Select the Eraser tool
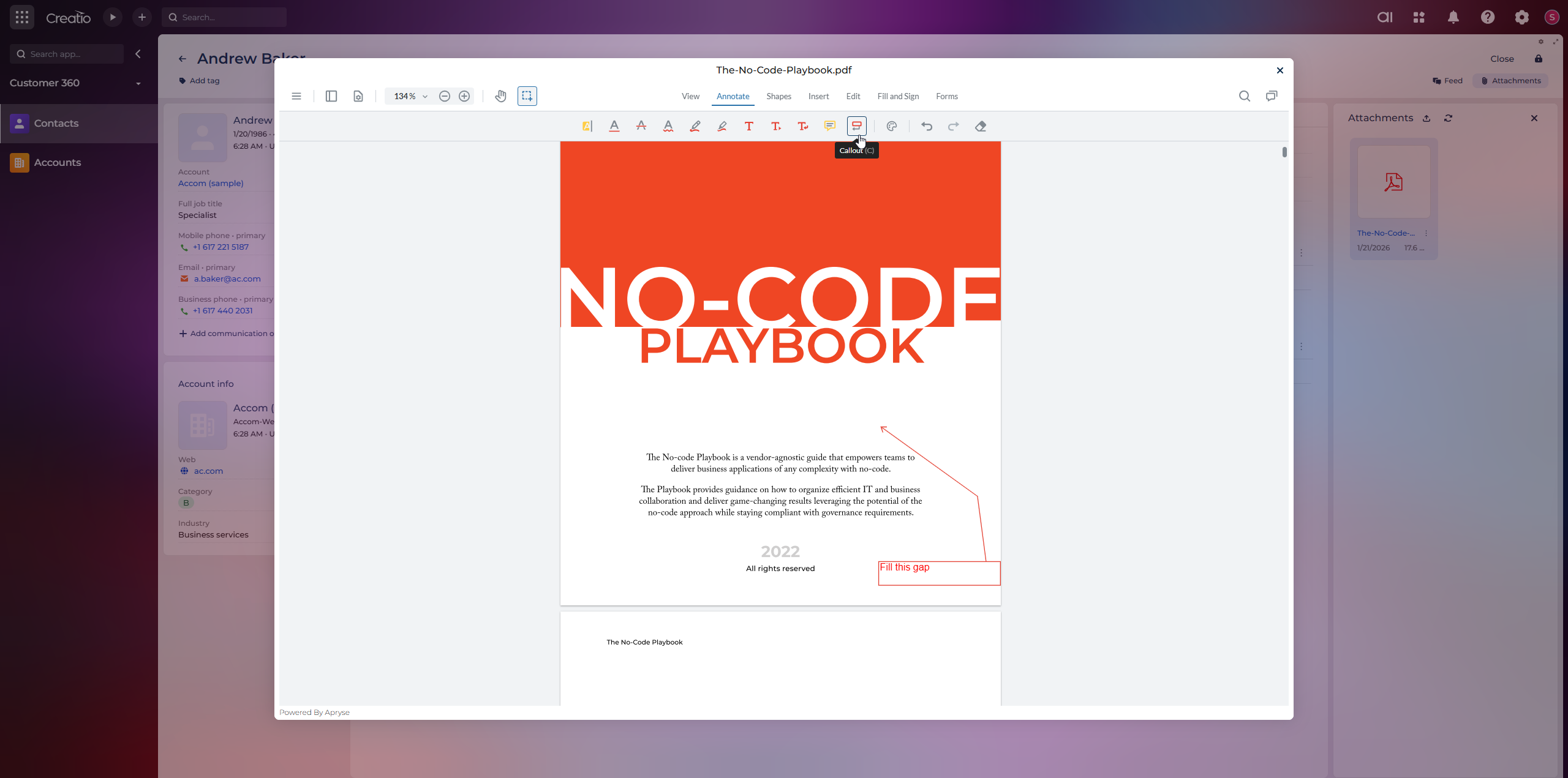Viewport: 1568px width, 778px height. (980, 126)
